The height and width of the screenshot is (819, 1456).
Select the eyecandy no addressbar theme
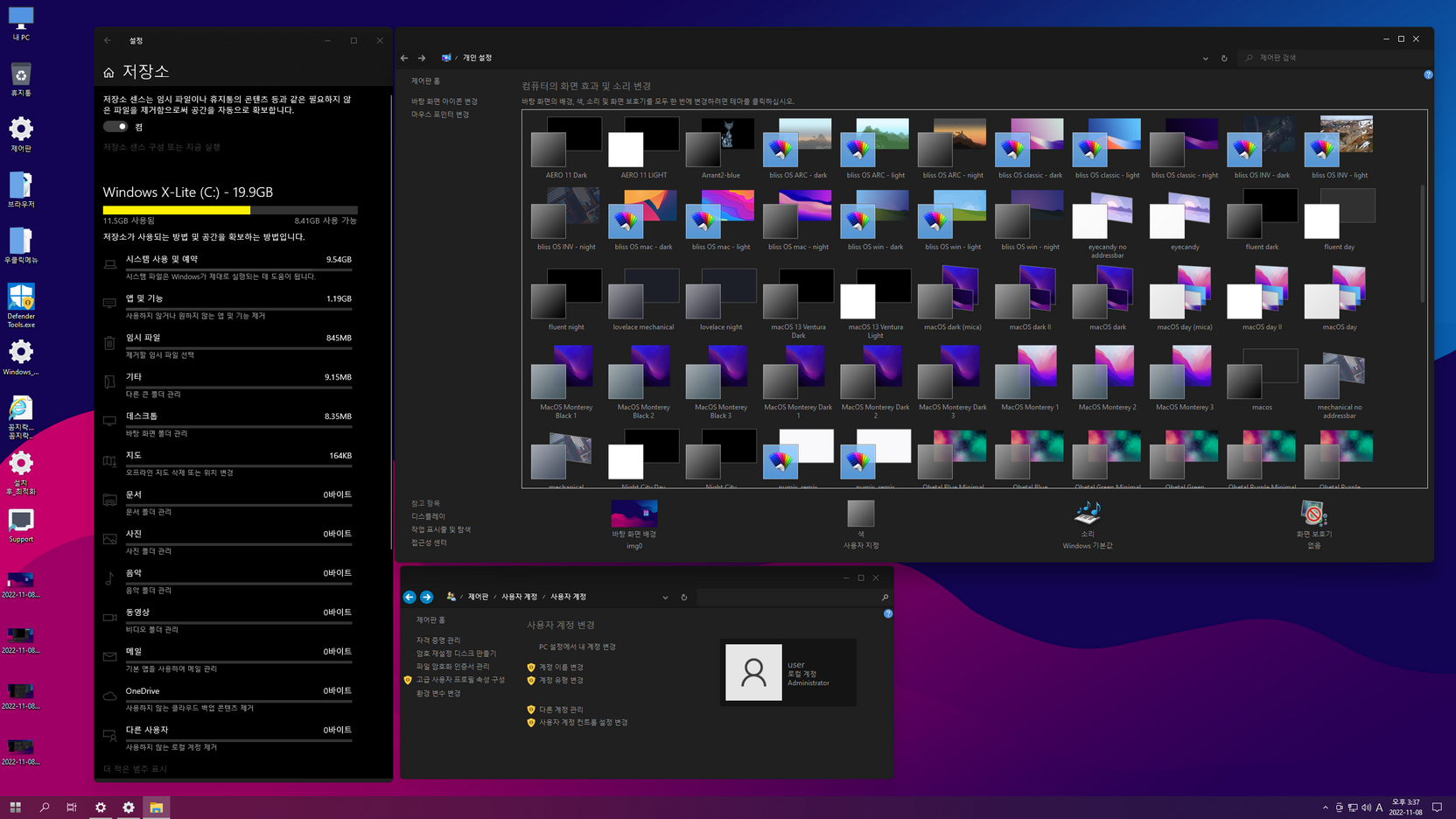point(1107,224)
